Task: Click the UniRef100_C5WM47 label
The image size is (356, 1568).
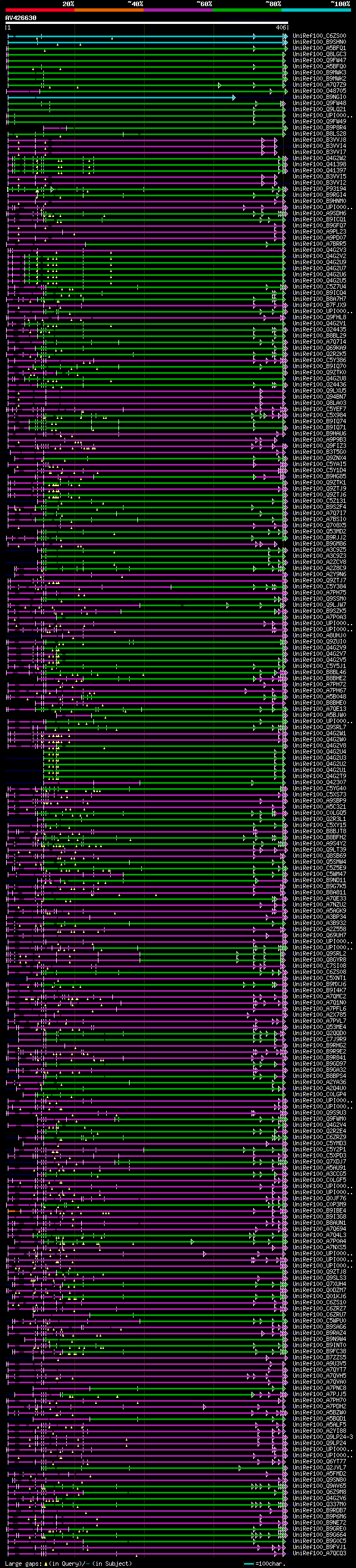Action: coord(319,874)
